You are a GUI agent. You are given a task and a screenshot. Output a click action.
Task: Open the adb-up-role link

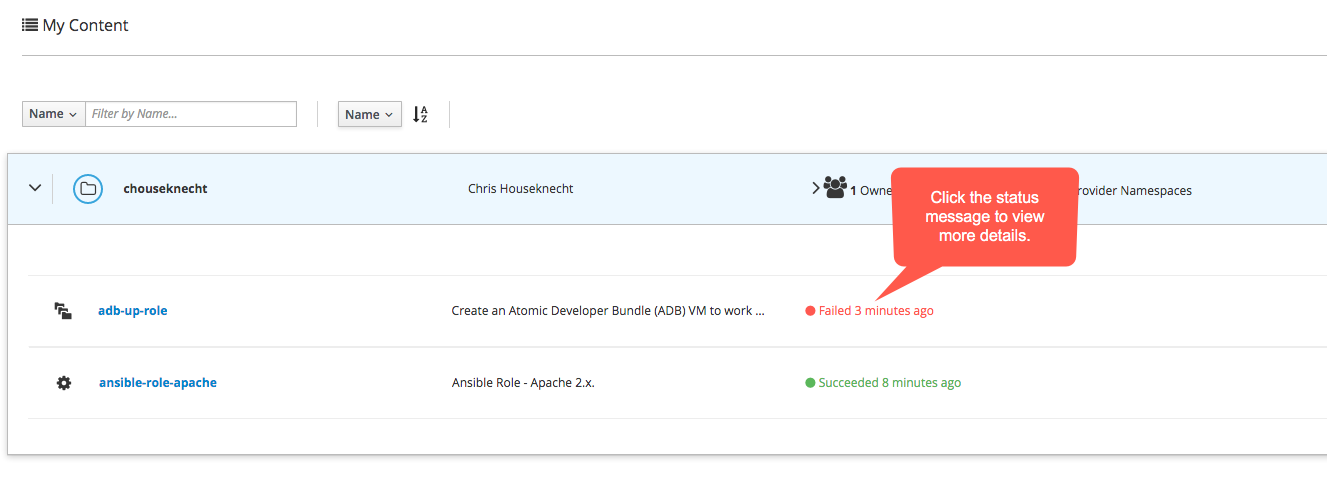132,311
